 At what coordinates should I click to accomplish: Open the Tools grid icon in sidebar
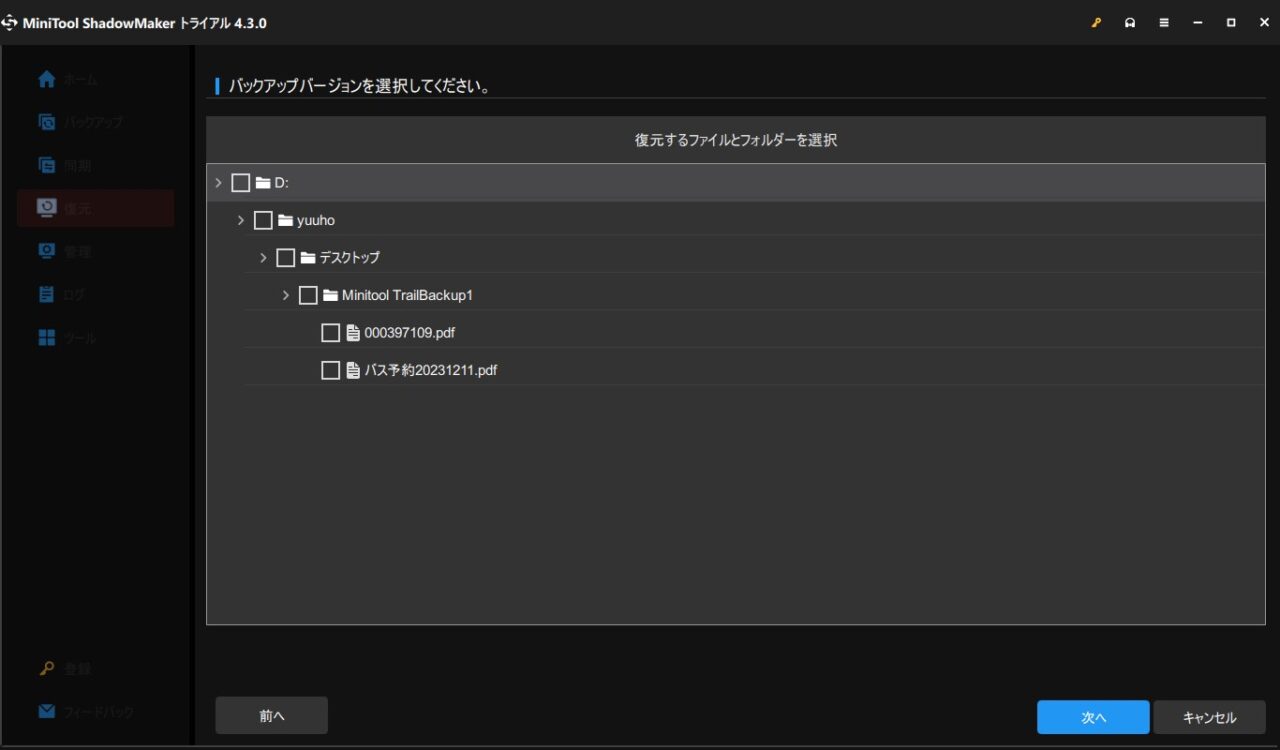(x=46, y=338)
